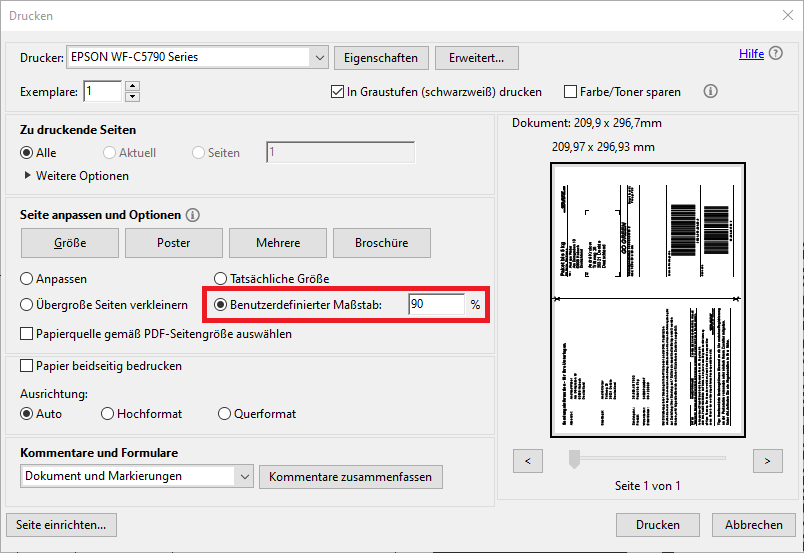Decrease Exemplare count with down arrow
Screen dimensions: 804x553
click(132, 97)
